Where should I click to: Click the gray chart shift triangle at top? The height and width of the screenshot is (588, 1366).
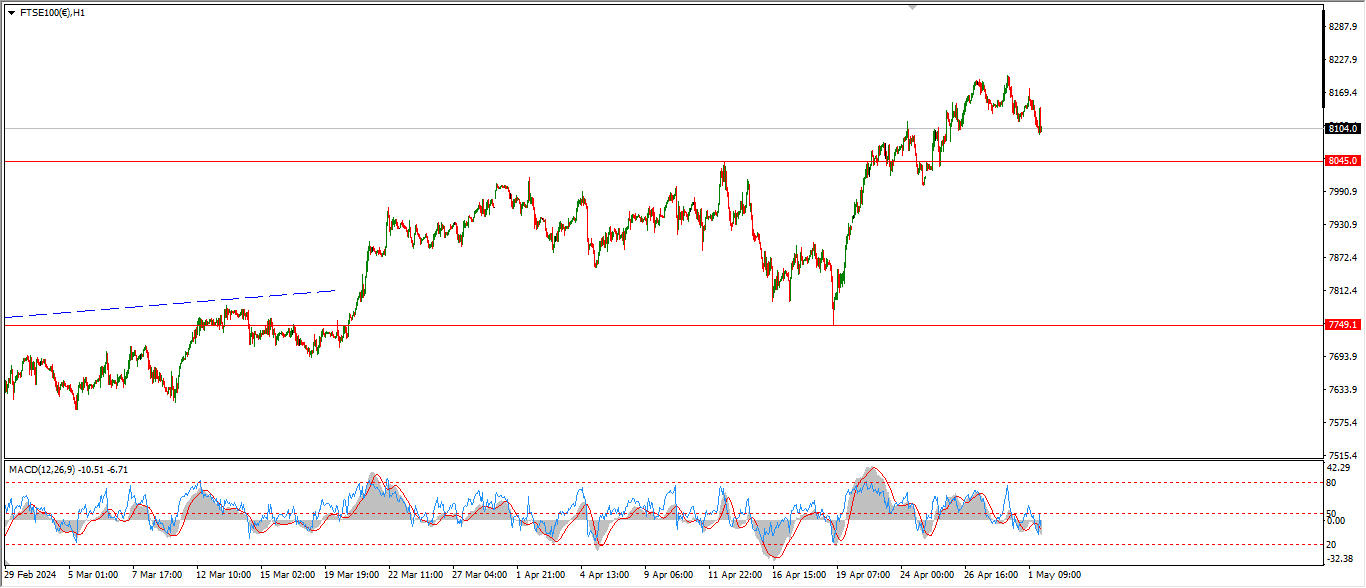(x=911, y=7)
